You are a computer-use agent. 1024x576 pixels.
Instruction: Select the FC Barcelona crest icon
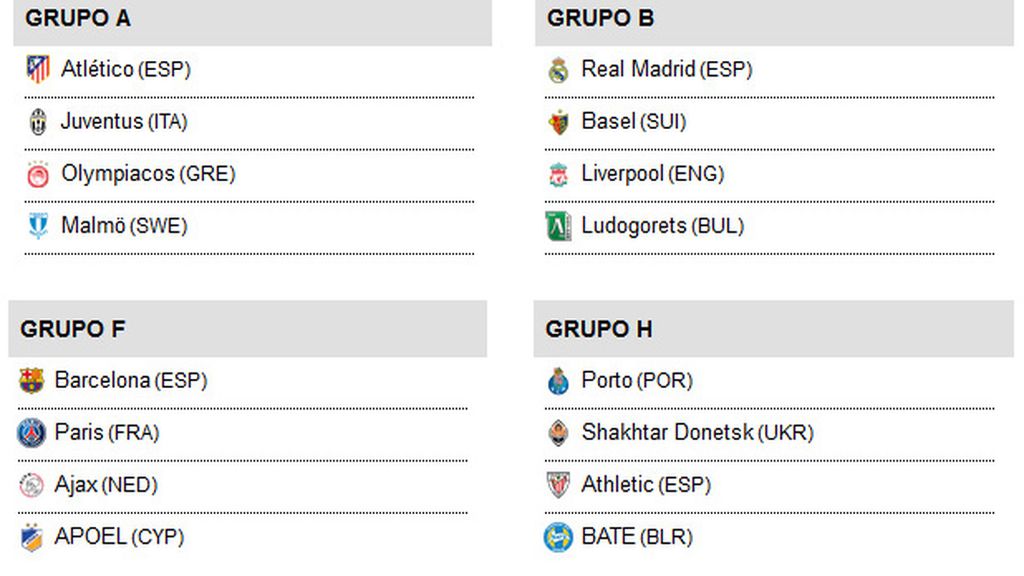pos(31,381)
